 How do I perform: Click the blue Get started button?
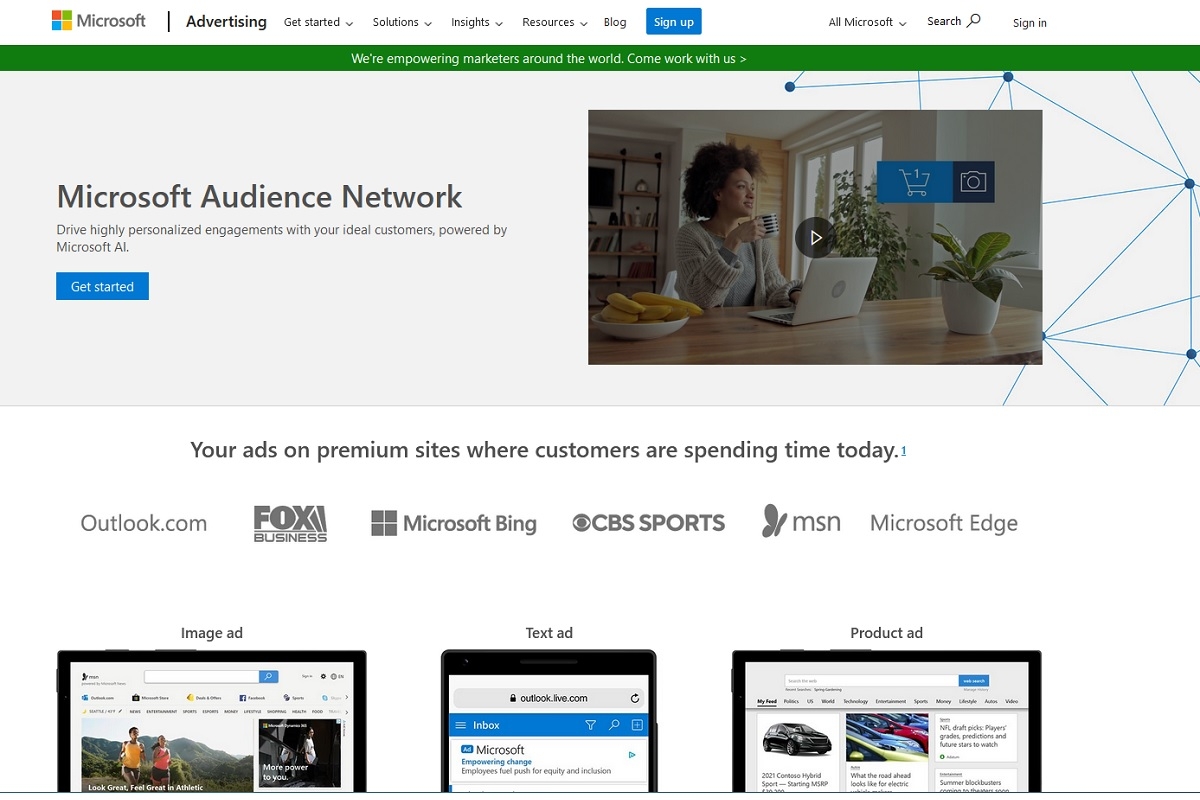tap(102, 286)
